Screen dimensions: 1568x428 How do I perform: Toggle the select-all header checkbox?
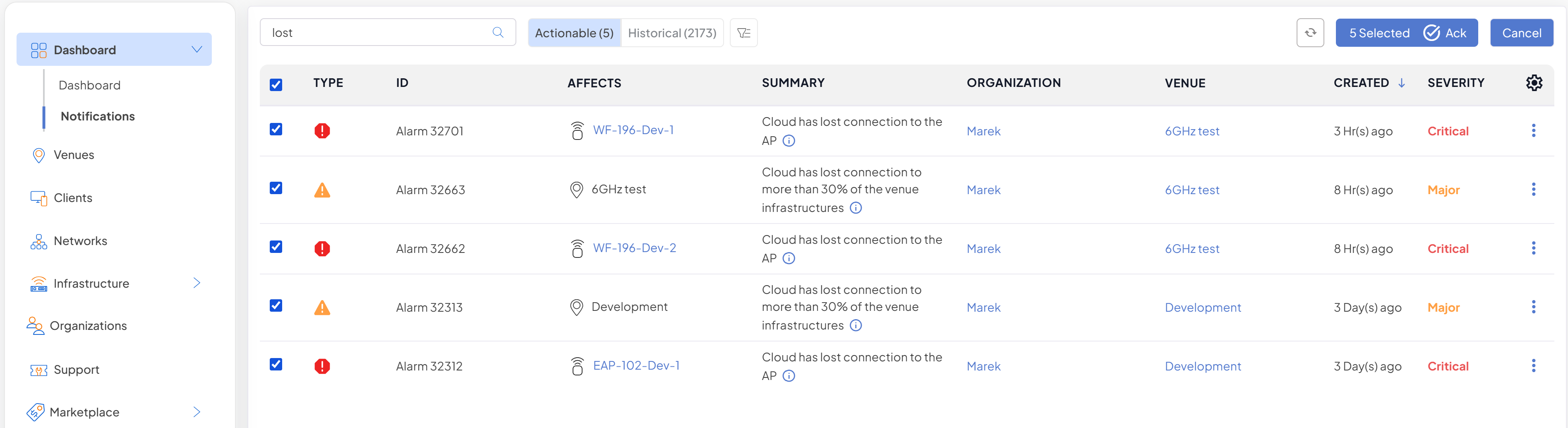point(276,84)
